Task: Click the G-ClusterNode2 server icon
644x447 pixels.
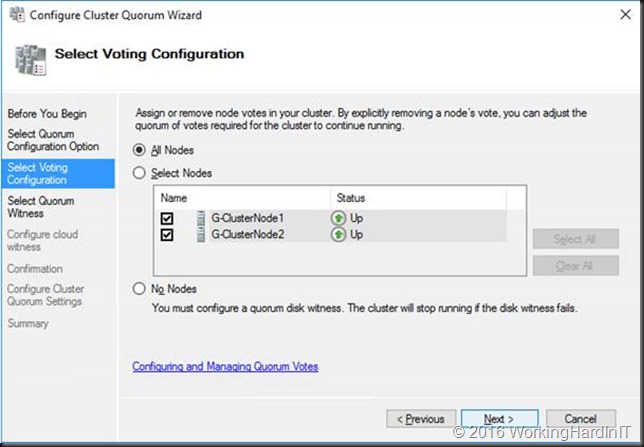Action: pos(200,235)
